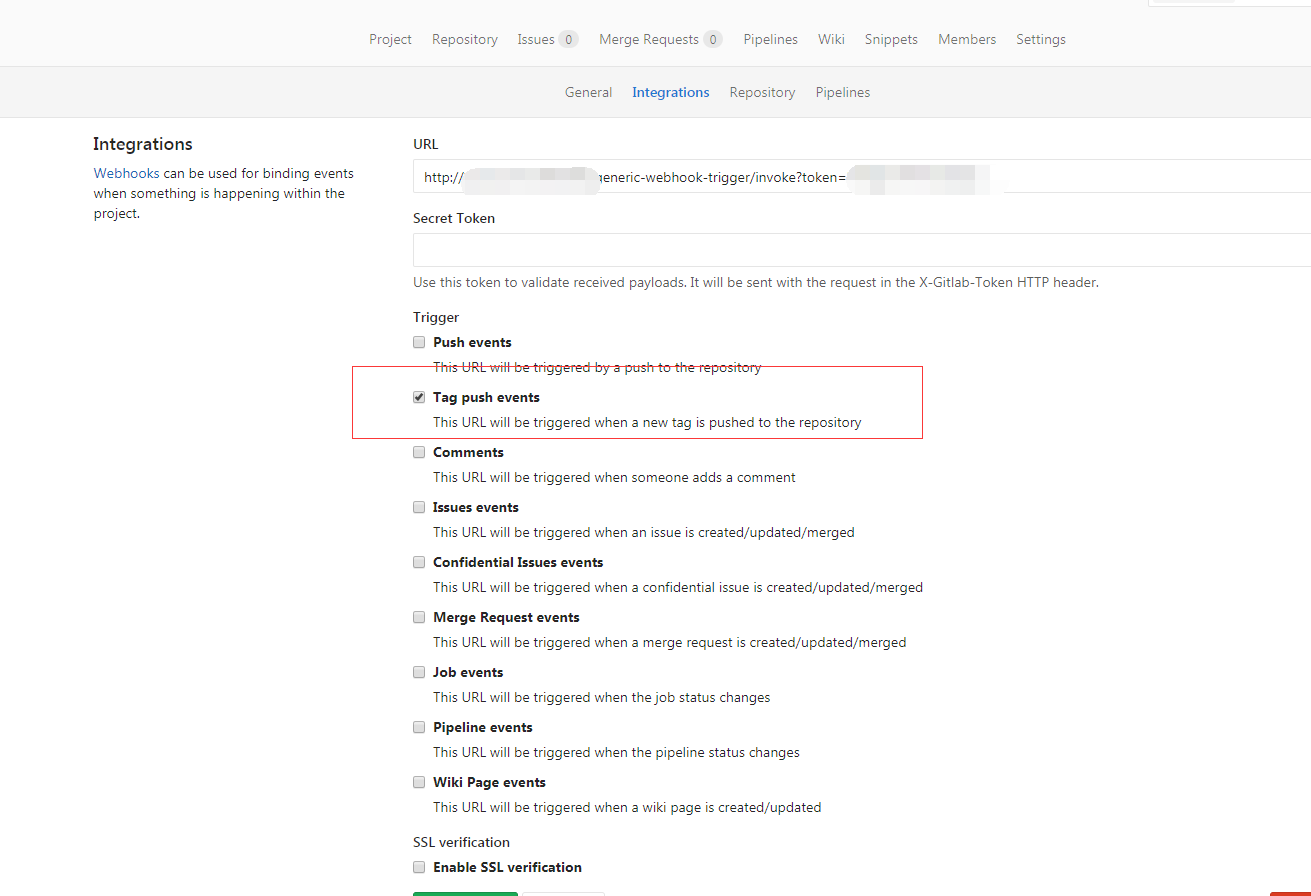Uncheck the Tag push events checkbox

pos(419,397)
